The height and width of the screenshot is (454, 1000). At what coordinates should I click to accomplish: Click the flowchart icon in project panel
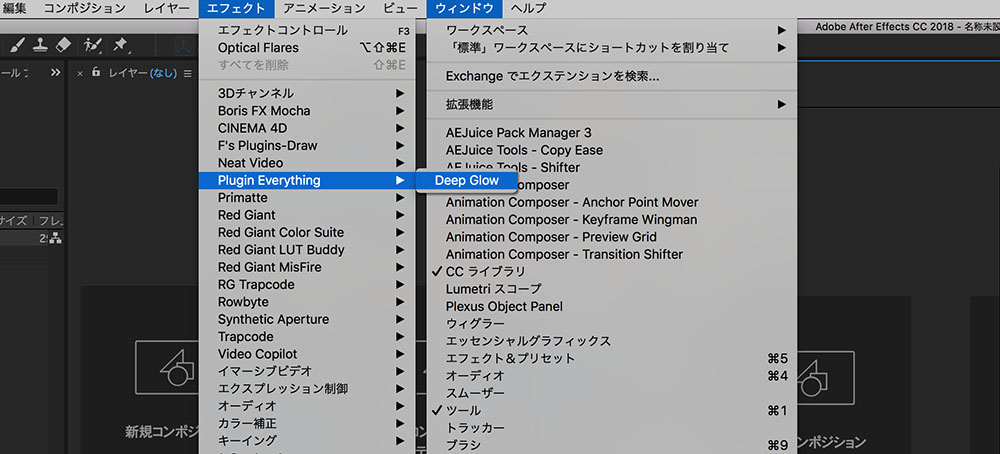click(55, 239)
